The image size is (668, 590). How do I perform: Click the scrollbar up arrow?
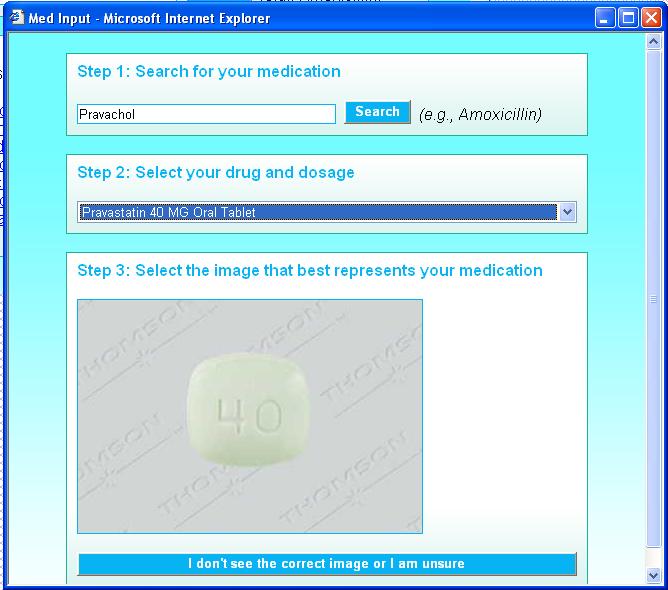654,42
